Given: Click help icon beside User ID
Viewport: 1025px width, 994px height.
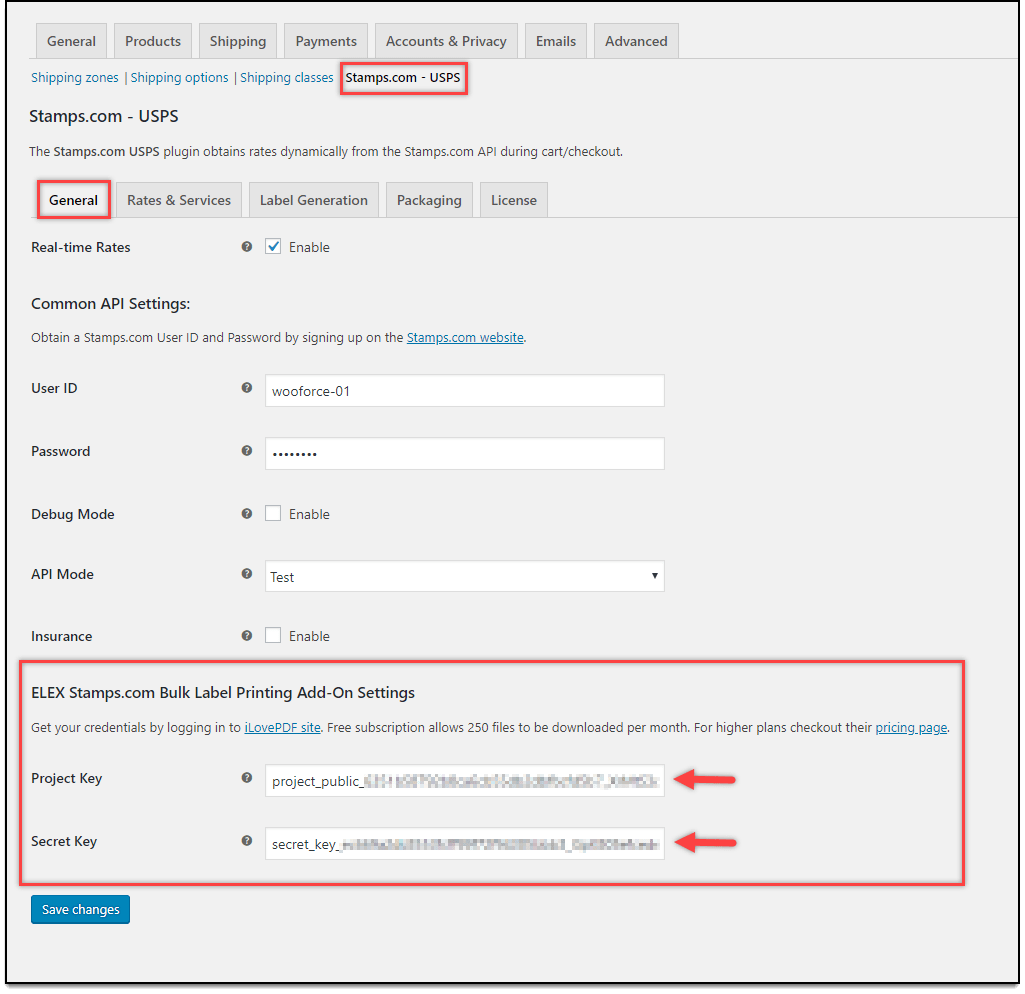Looking at the screenshot, I should coord(246,388).
